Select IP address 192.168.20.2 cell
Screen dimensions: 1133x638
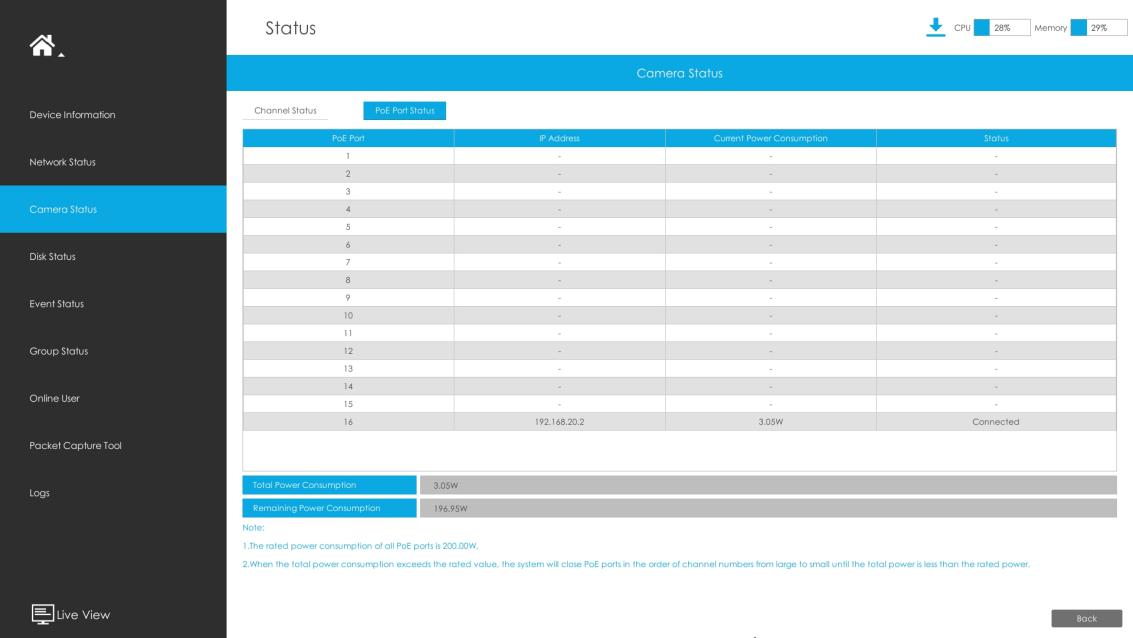coord(559,422)
